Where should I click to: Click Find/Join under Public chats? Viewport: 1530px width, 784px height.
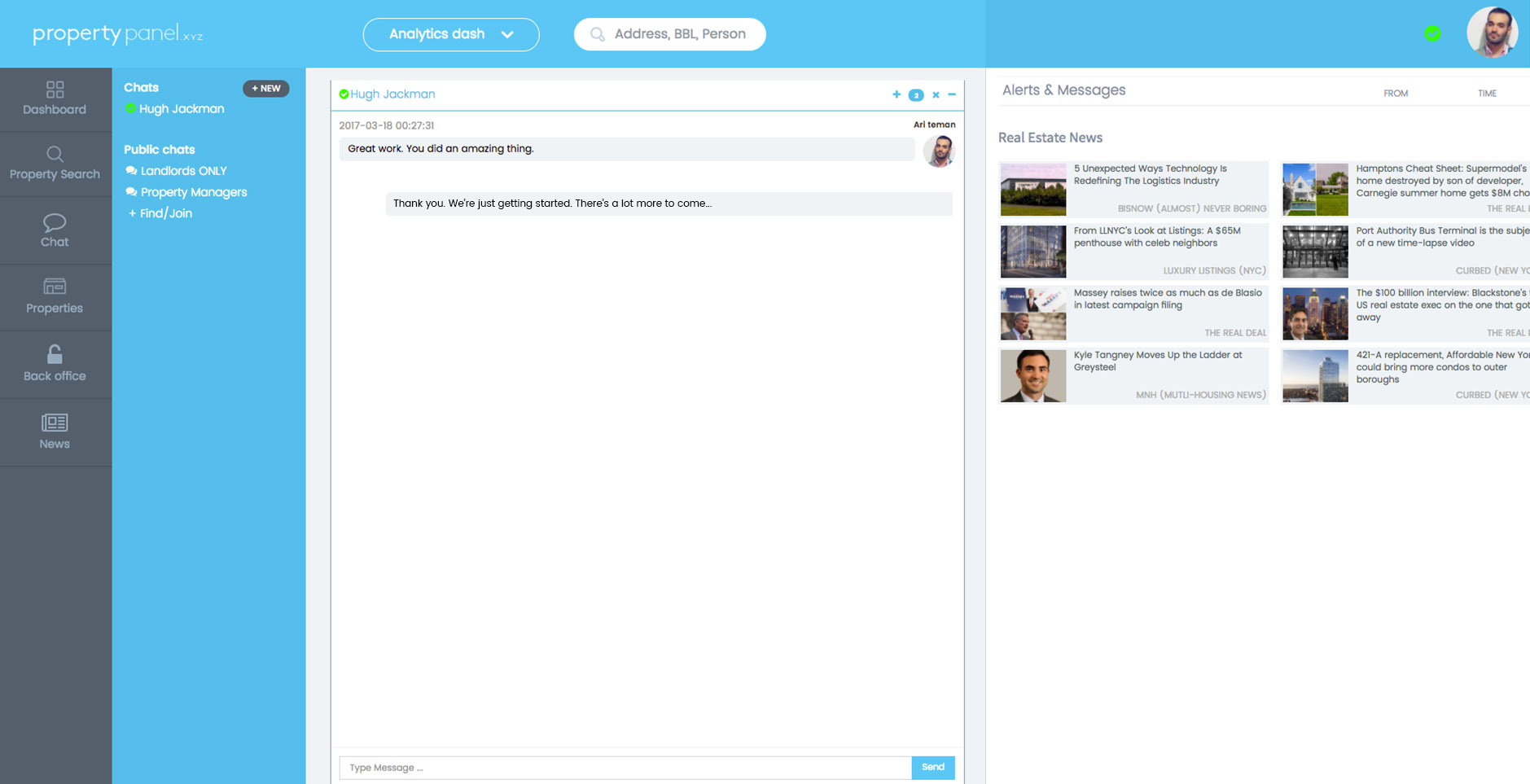(x=165, y=213)
